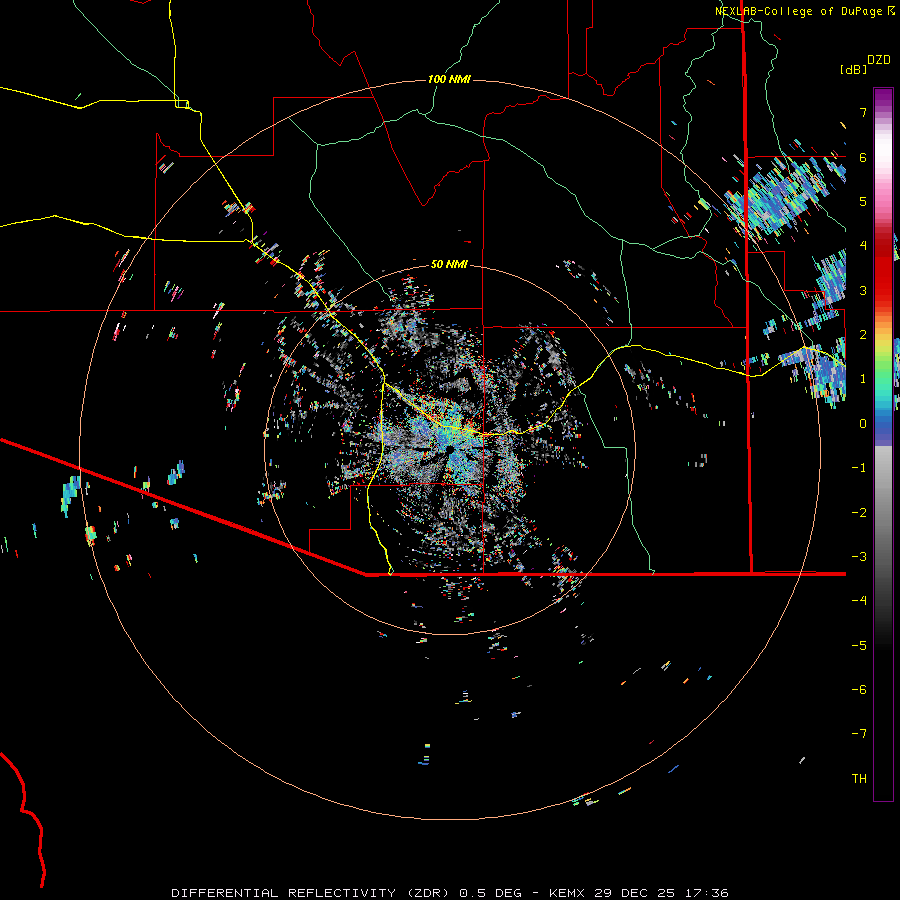Click the "-6" value on the color scale
The image size is (900, 900).
point(859,690)
